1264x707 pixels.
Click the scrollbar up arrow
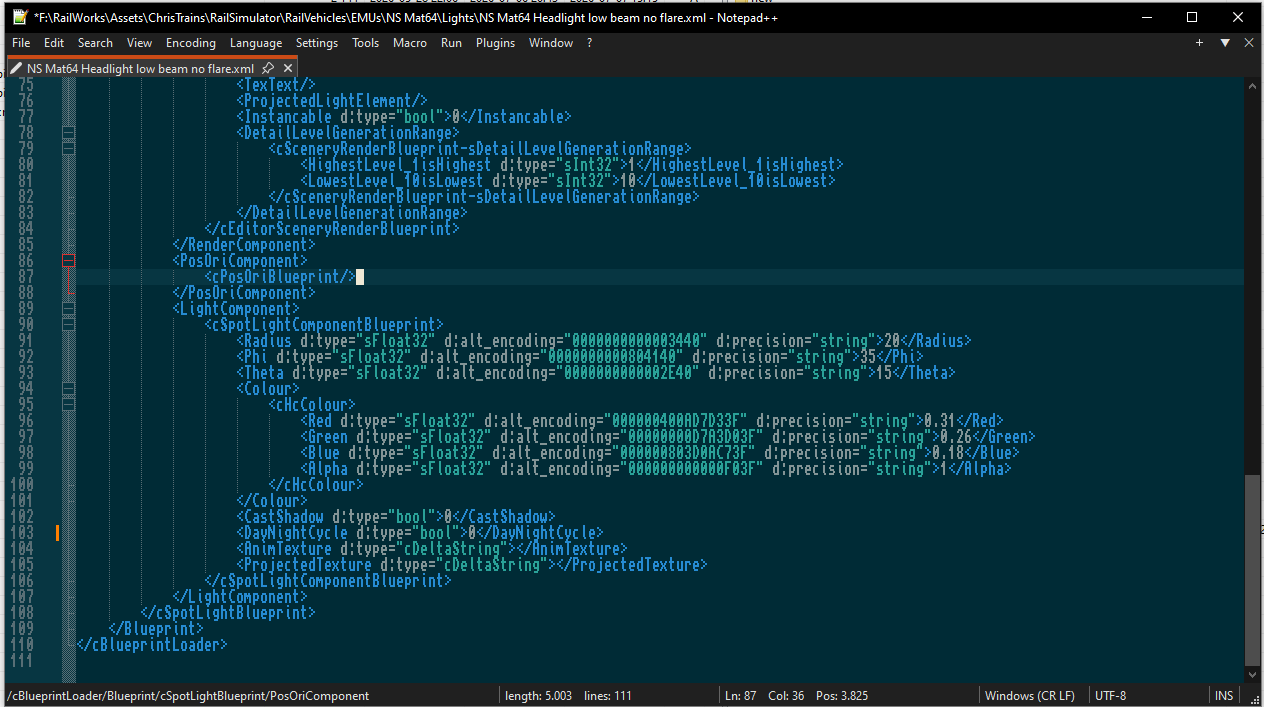[x=1252, y=88]
